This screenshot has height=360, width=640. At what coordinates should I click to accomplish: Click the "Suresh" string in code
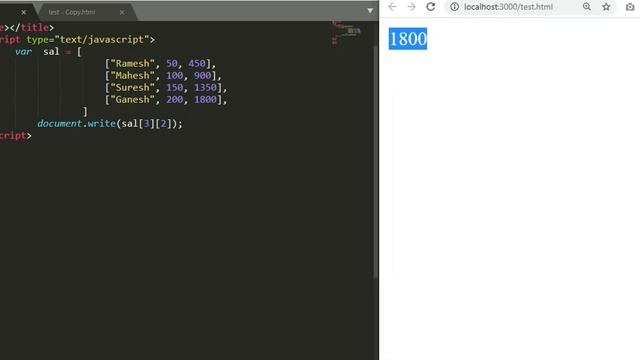pos(133,87)
